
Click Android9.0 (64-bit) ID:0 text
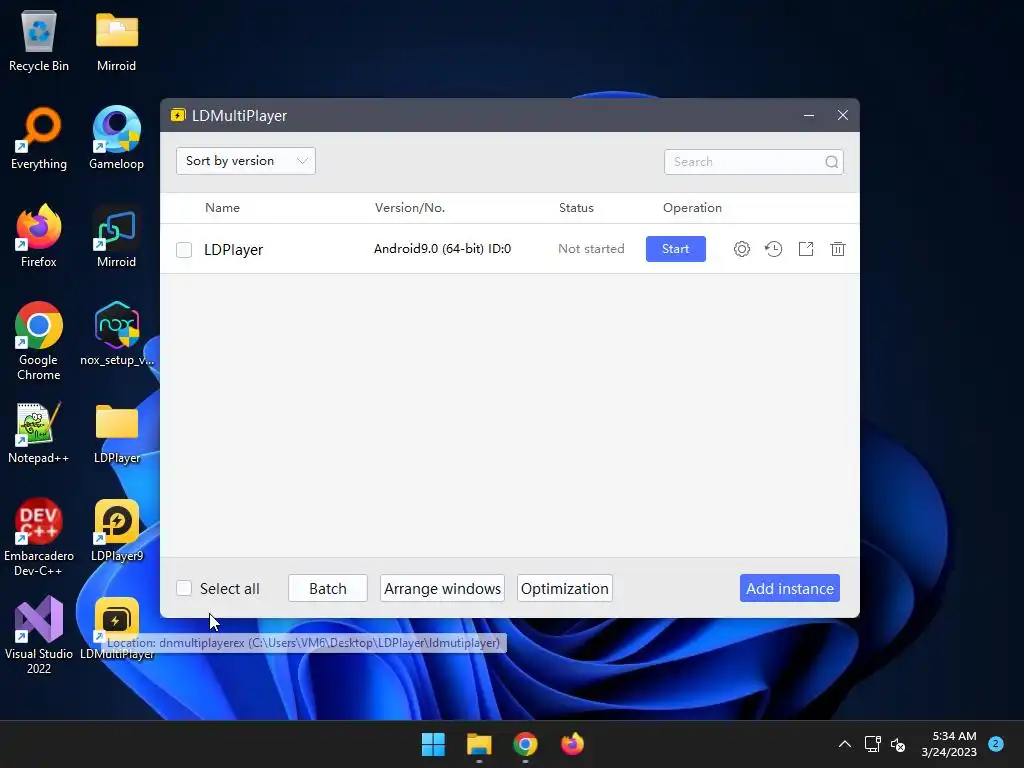point(442,249)
